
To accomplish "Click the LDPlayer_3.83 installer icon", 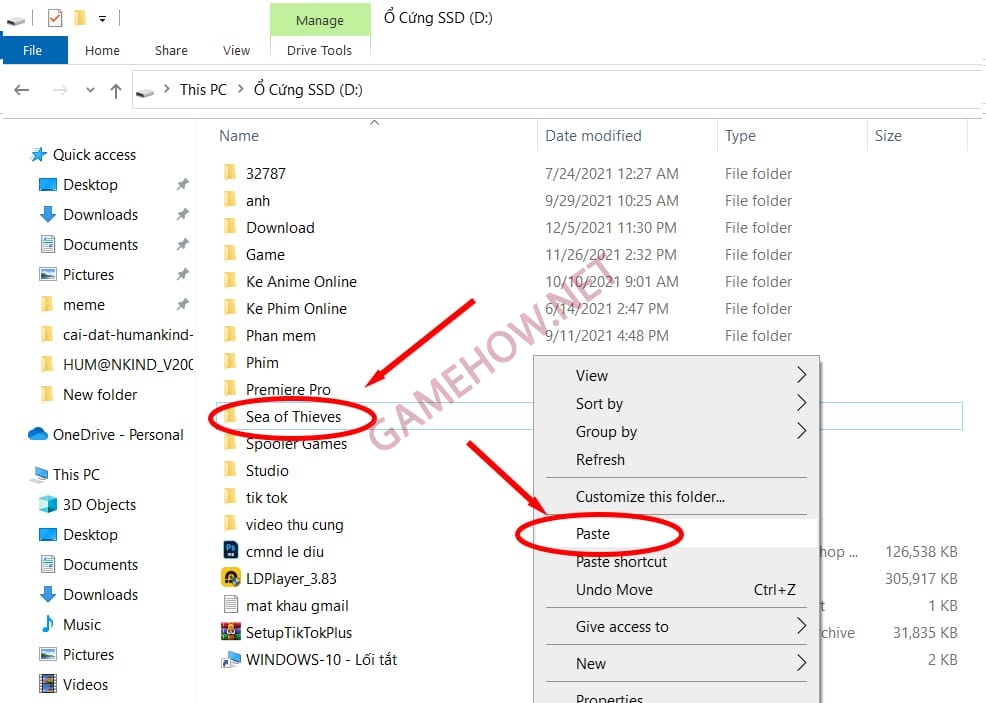I will tap(230, 578).
